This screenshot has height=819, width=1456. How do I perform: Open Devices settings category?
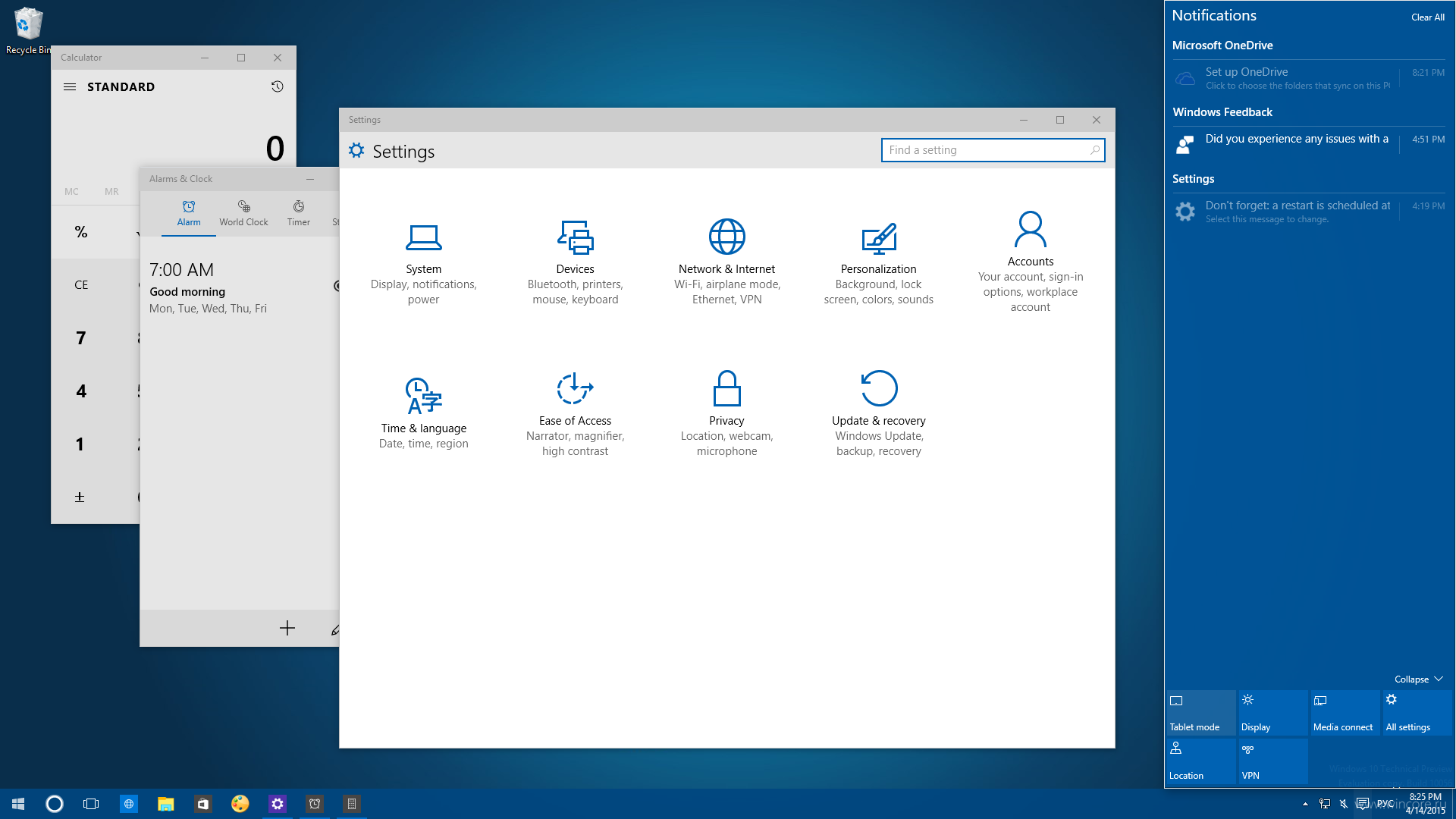575,263
